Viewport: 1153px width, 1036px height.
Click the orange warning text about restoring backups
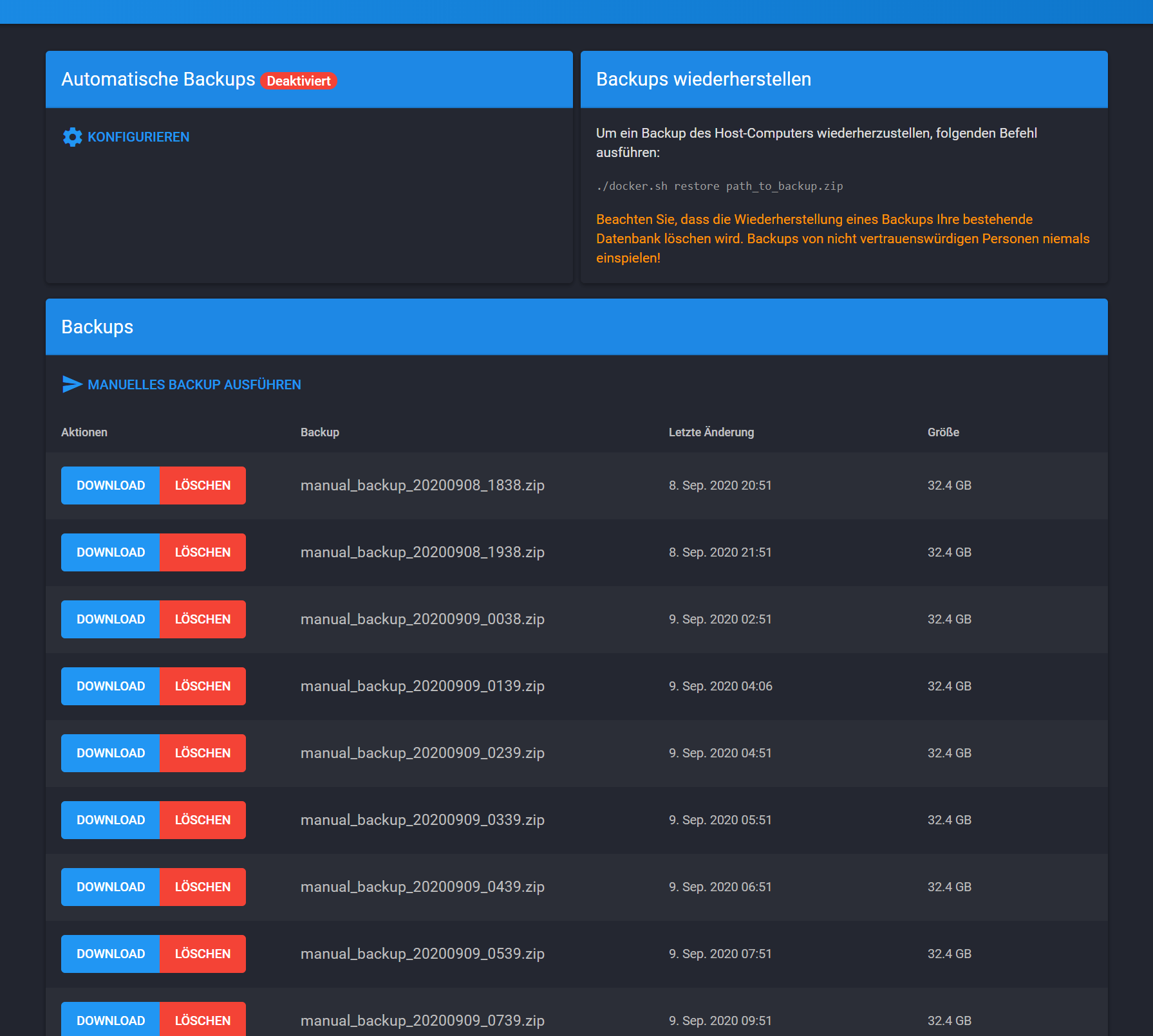click(x=843, y=239)
